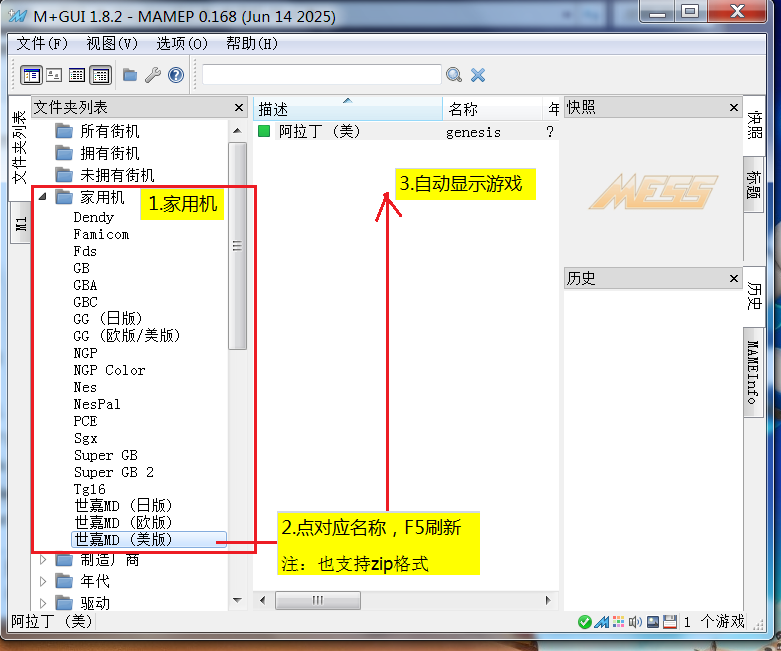Image resolution: width=781 pixels, height=651 pixels.
Task: Focus the search text field
Action: [x=322, y=75]
